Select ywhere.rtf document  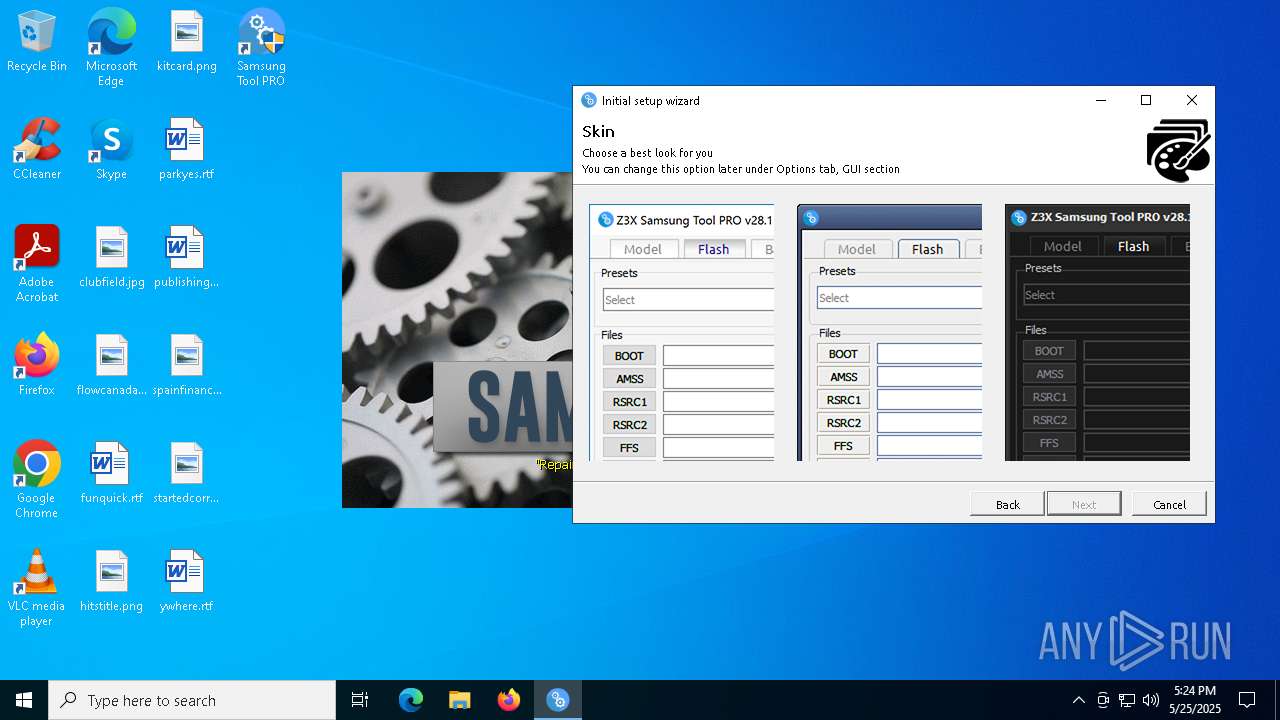pos(186,582)
